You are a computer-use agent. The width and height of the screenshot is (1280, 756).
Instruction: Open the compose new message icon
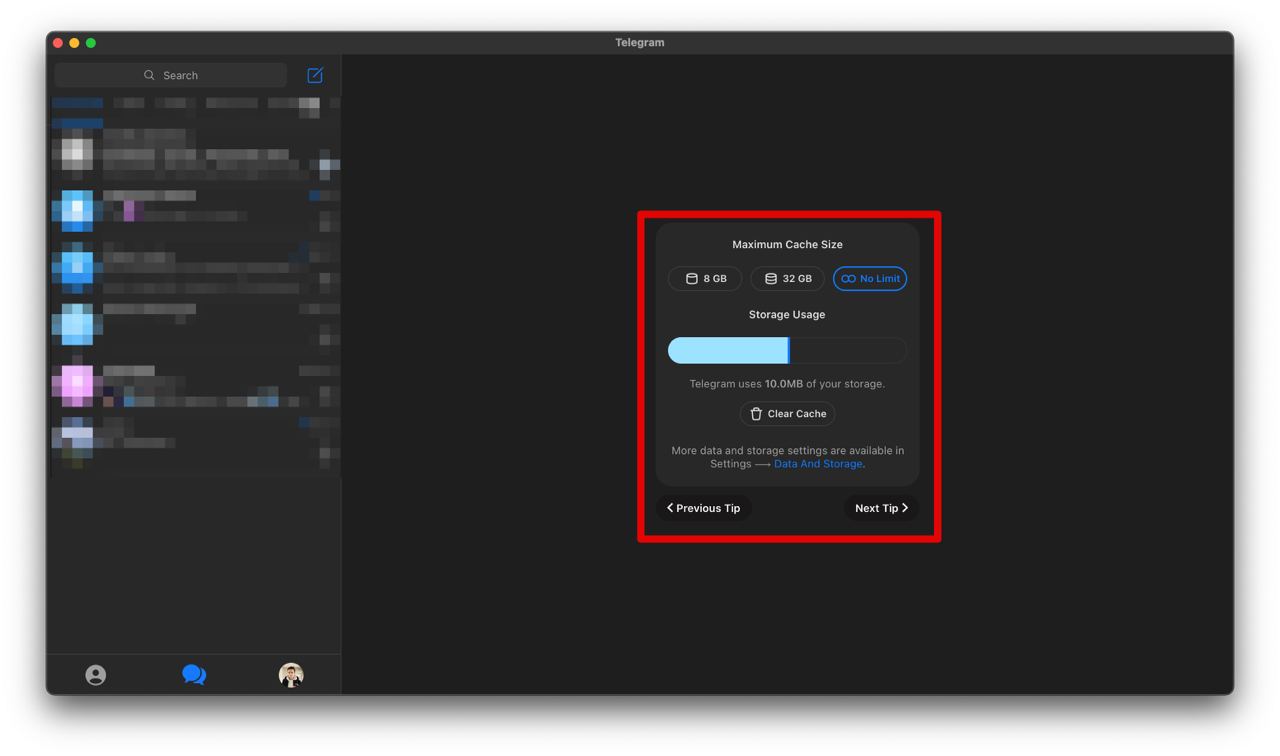click(315, 75)
